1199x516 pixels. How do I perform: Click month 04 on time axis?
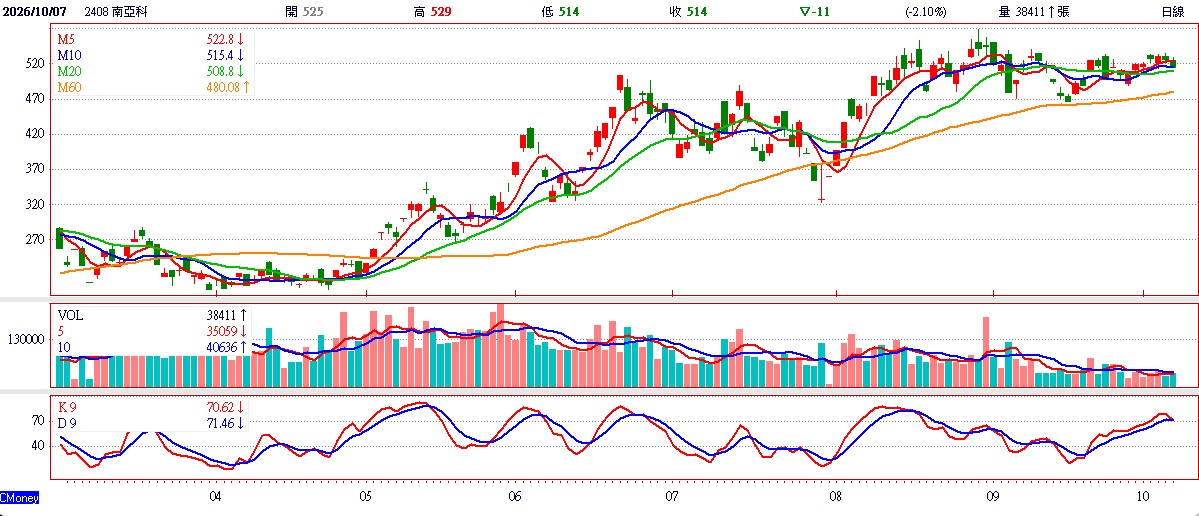point(216,496)
